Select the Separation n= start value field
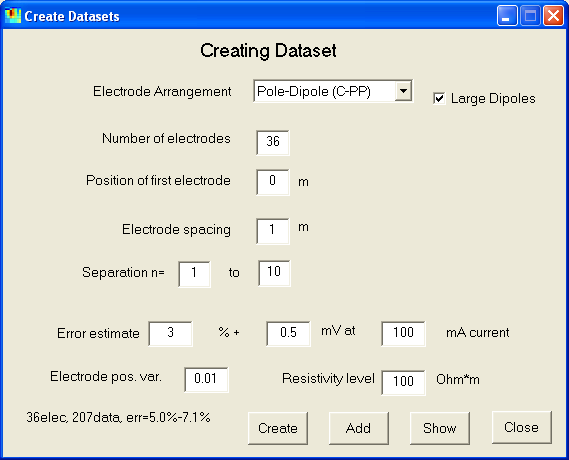Viewport: 569px width, 460px height. pyautogui.click(x=195, y=274)
